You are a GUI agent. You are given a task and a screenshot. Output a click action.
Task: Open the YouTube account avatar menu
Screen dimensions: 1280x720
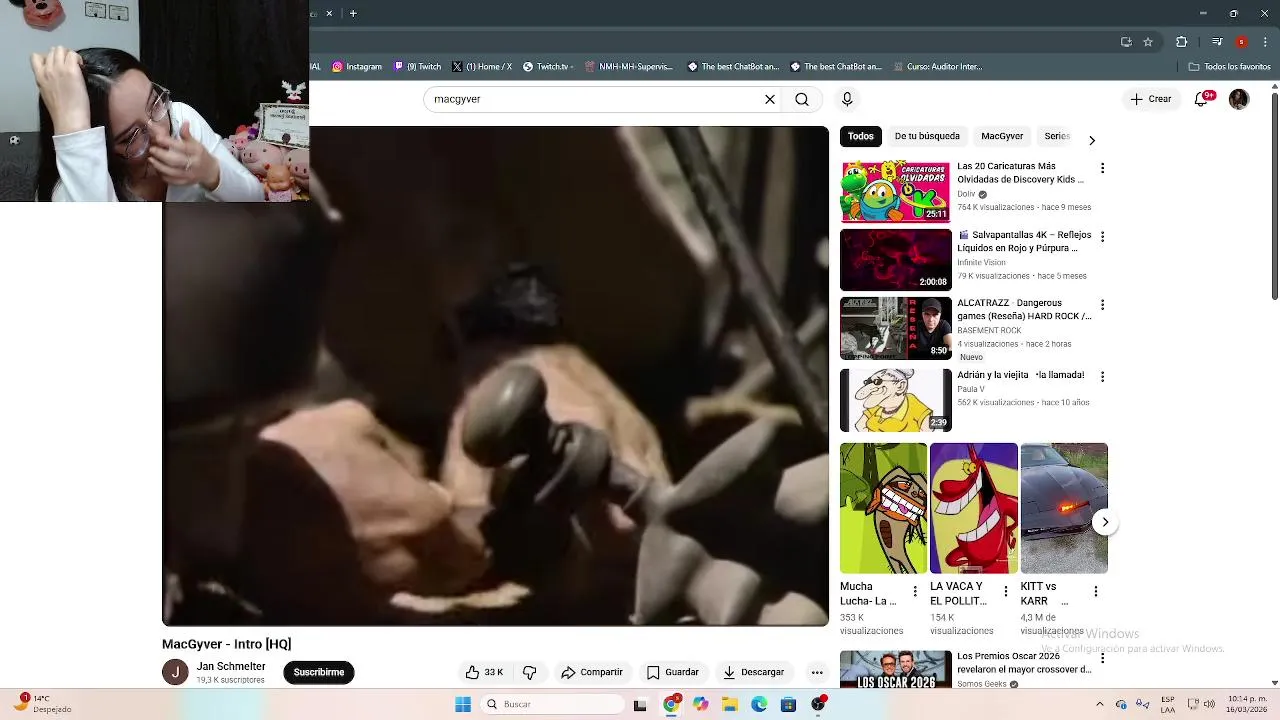click(x=1239, y=99)
